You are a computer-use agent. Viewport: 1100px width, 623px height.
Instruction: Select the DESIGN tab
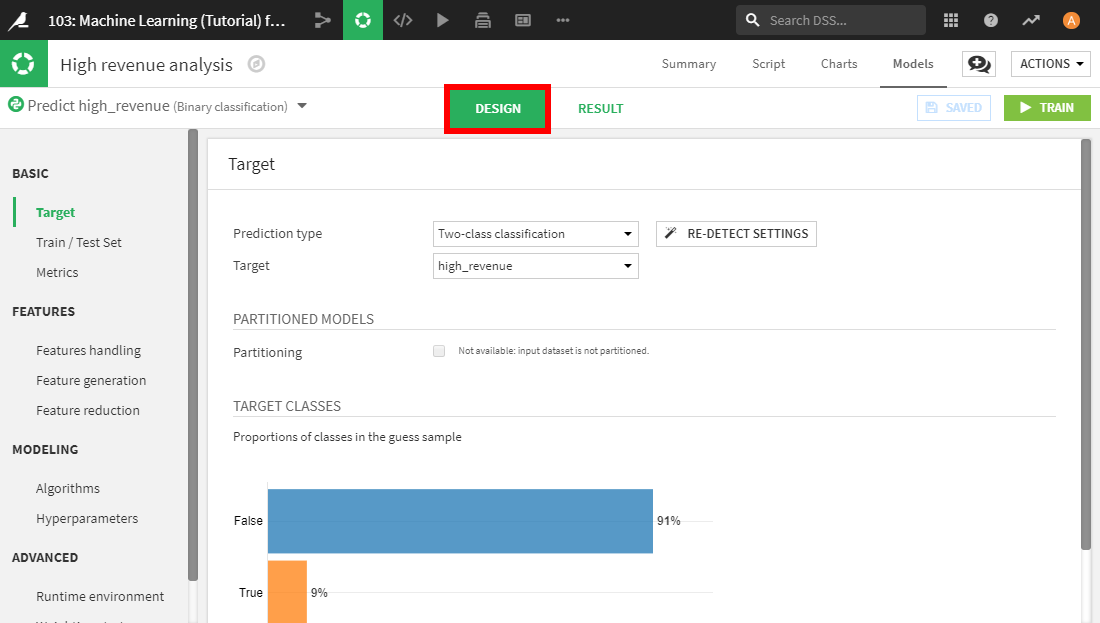[x=497, y=109]
